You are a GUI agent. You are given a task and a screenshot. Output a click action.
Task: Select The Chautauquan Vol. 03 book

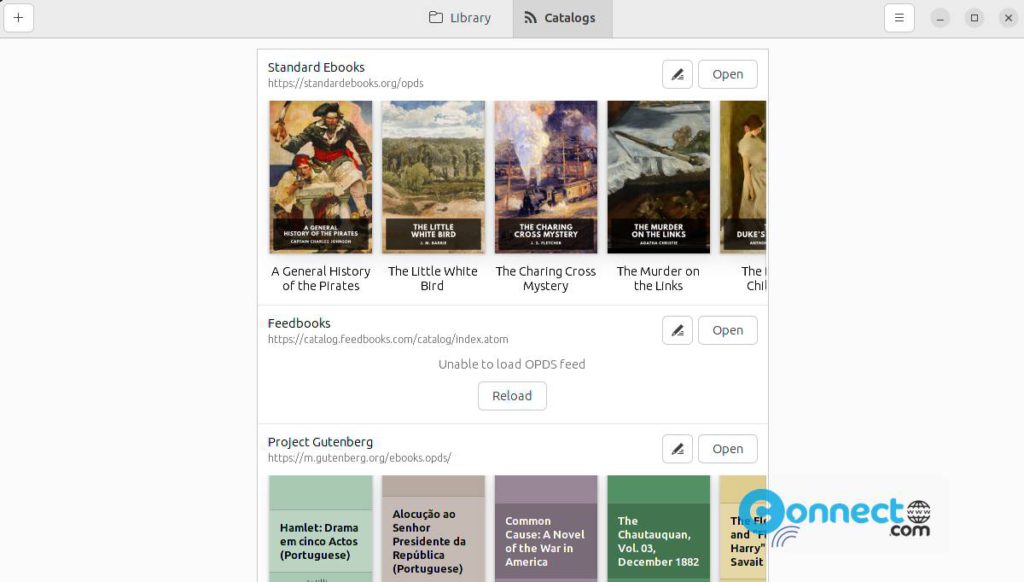click(x=658, y=528)
